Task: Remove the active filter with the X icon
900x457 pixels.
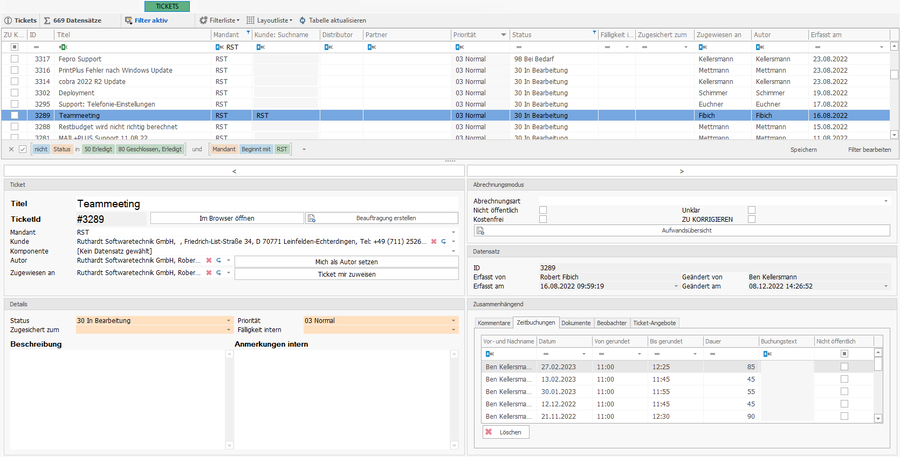Action: coord(11,149)
